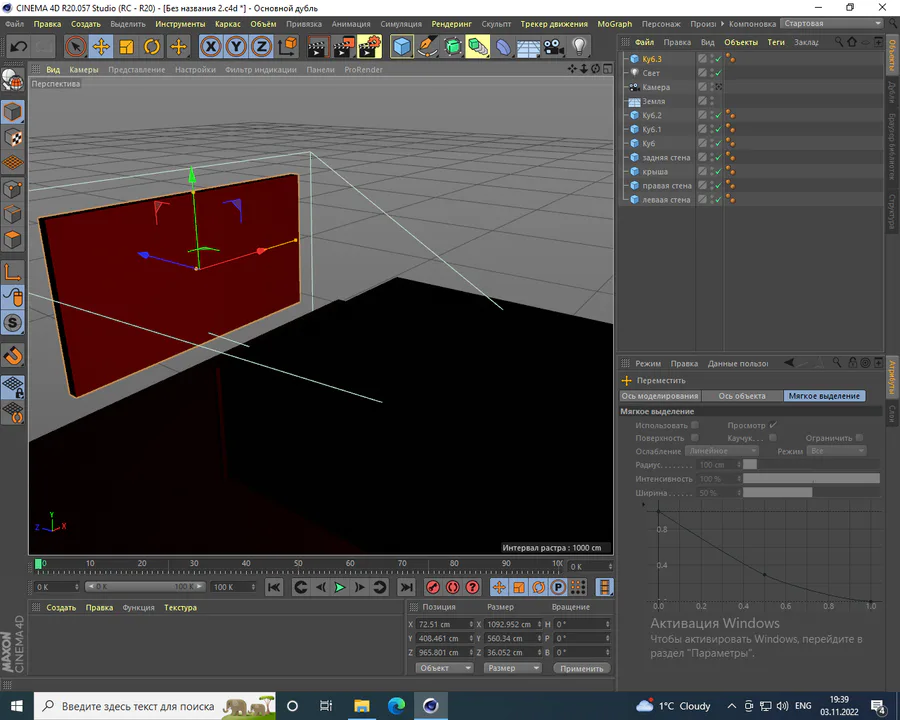900x720 pixels.
Task: Select the Rotate tool in top toolbar
Action: (x=152, y=46)
